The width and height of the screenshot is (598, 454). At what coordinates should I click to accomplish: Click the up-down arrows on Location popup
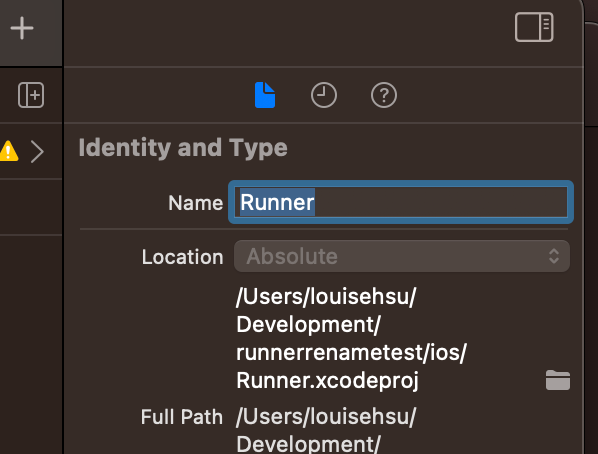click(554, 256)
